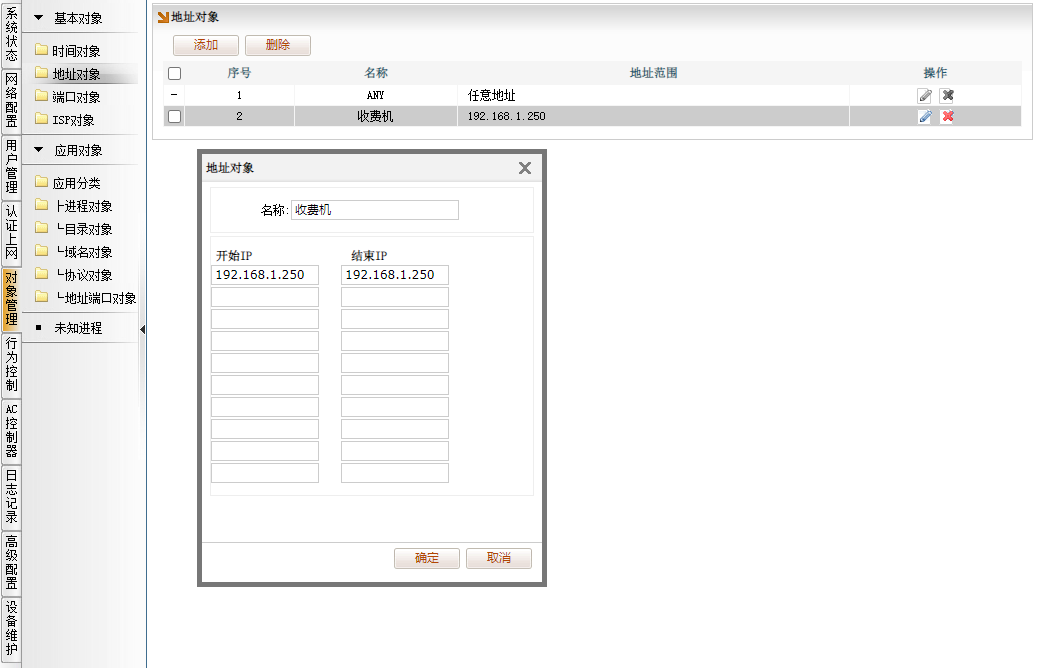Open the ISP对象 folder item

point(73,120)
